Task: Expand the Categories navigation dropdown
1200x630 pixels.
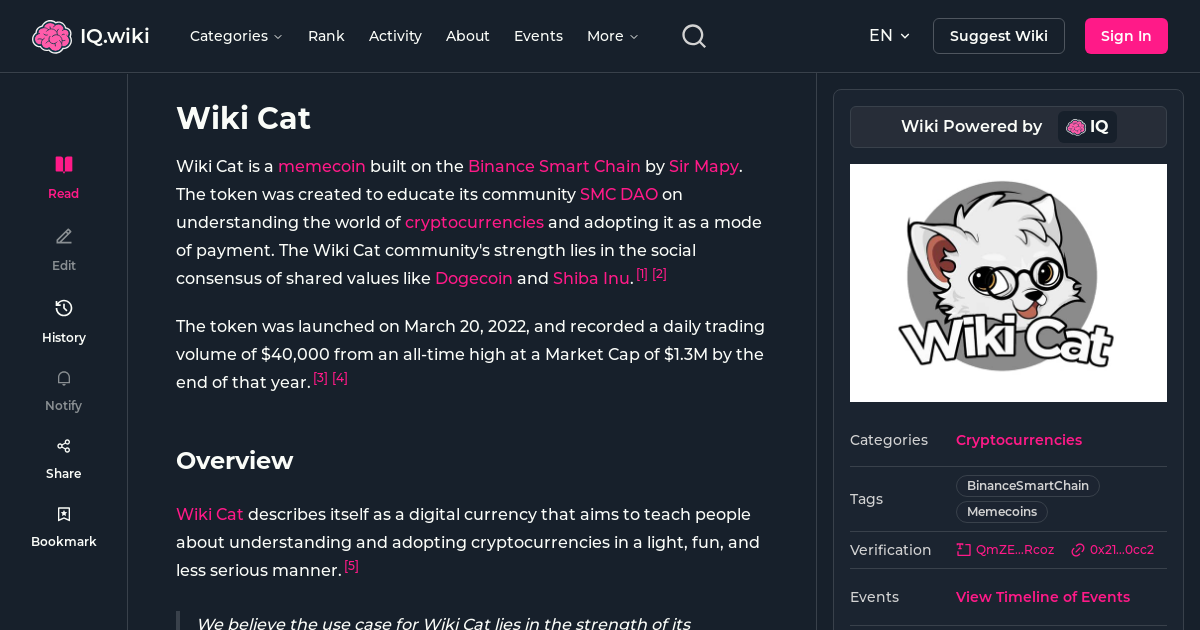Action: (x=236, y=36)
